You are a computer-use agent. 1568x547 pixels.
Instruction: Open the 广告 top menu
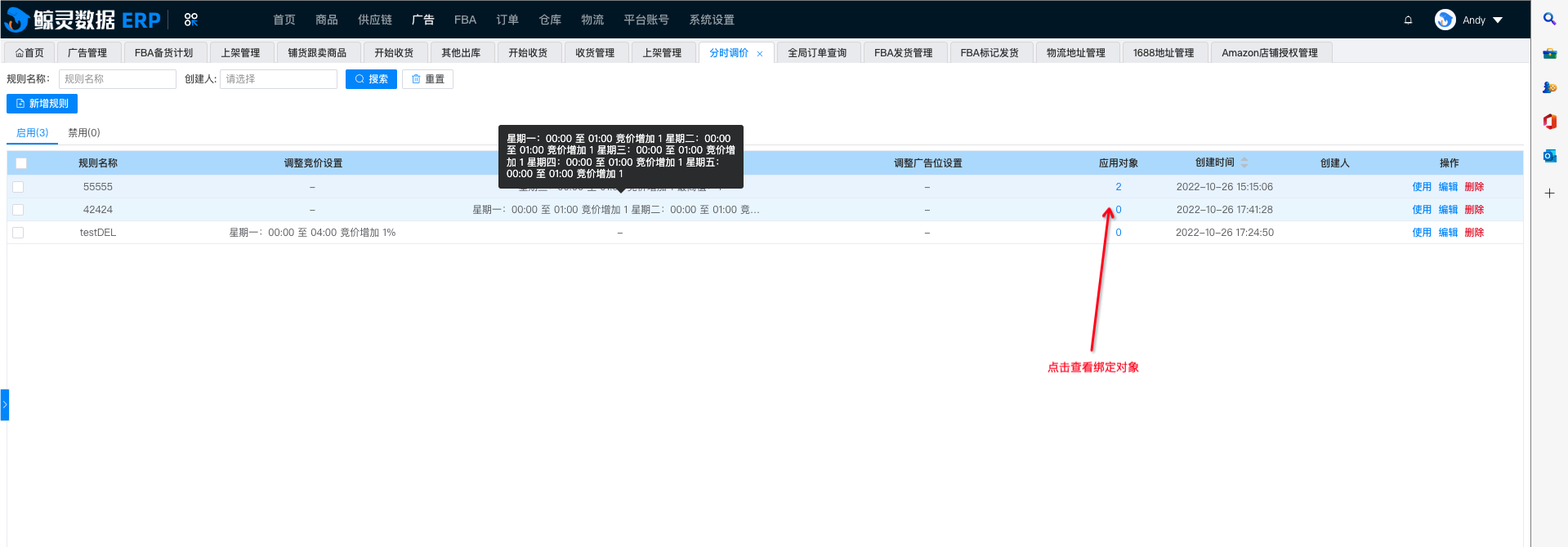(423, 20)
